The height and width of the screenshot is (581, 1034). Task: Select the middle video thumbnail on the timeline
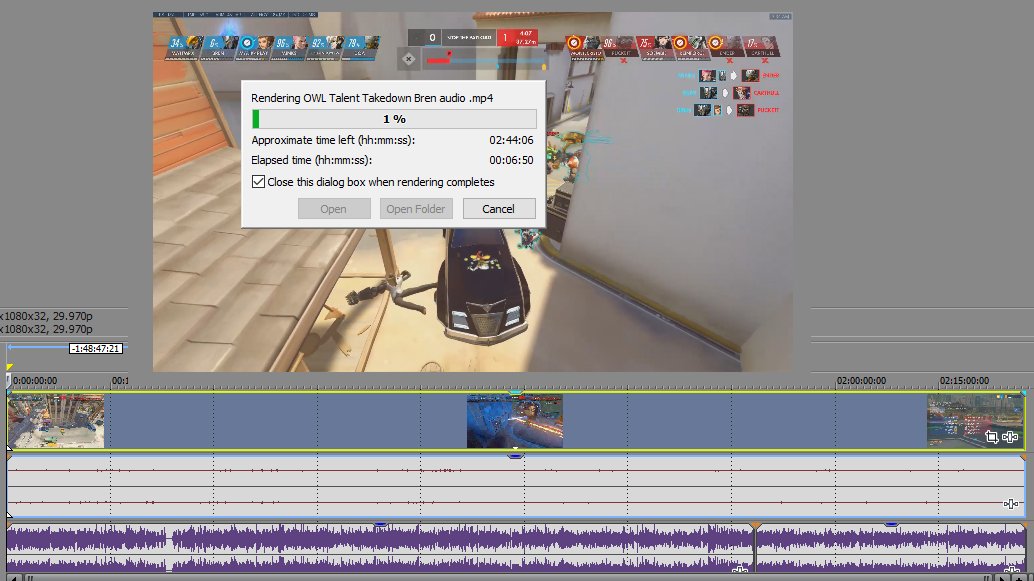514,421
